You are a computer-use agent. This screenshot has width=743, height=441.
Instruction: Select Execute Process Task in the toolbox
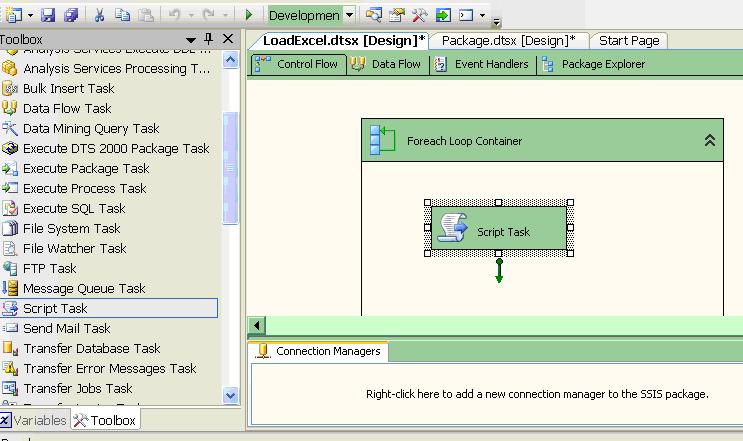coord(109,189)
